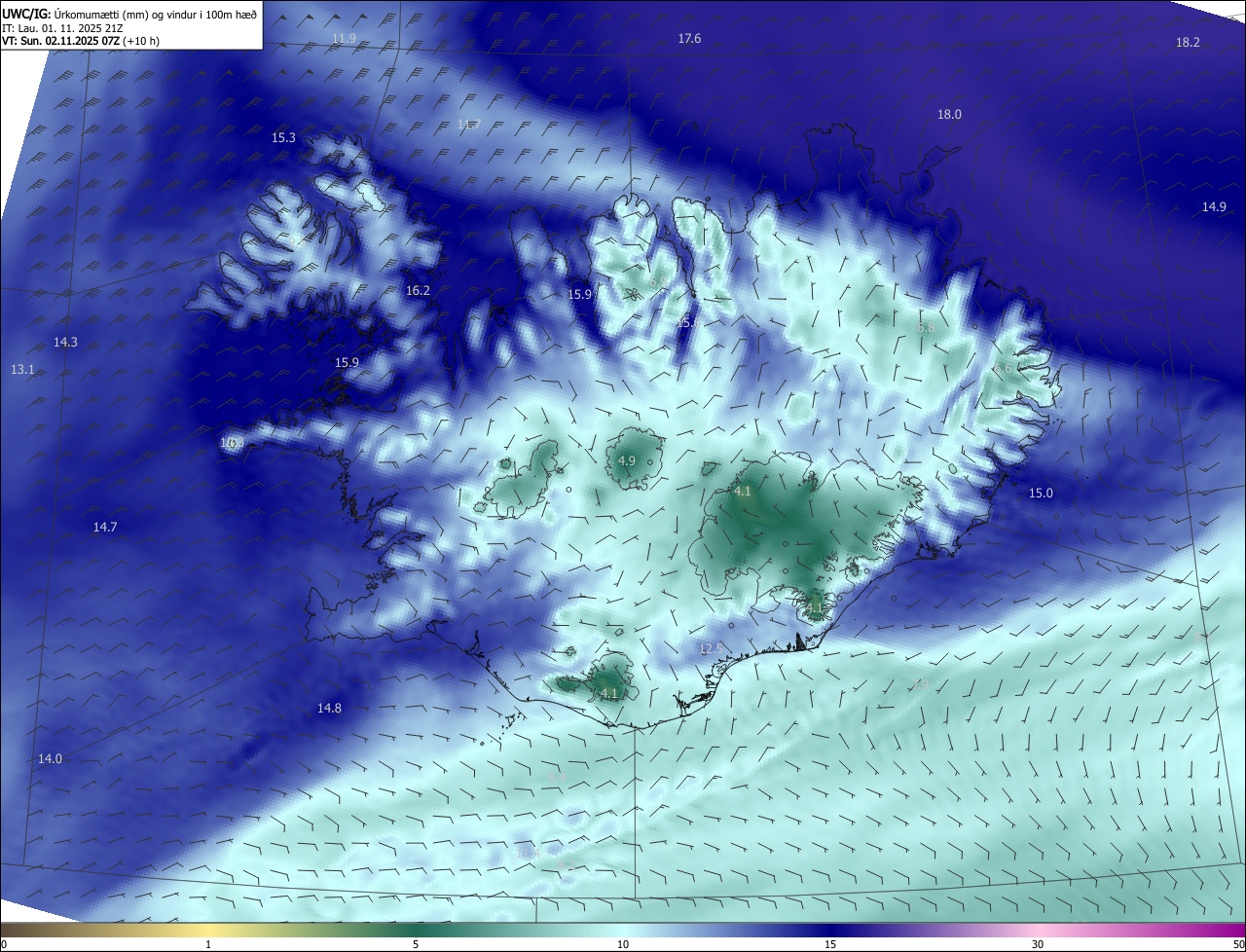
Task: Click the map value 14.8
Action: (x=329, y=709)
